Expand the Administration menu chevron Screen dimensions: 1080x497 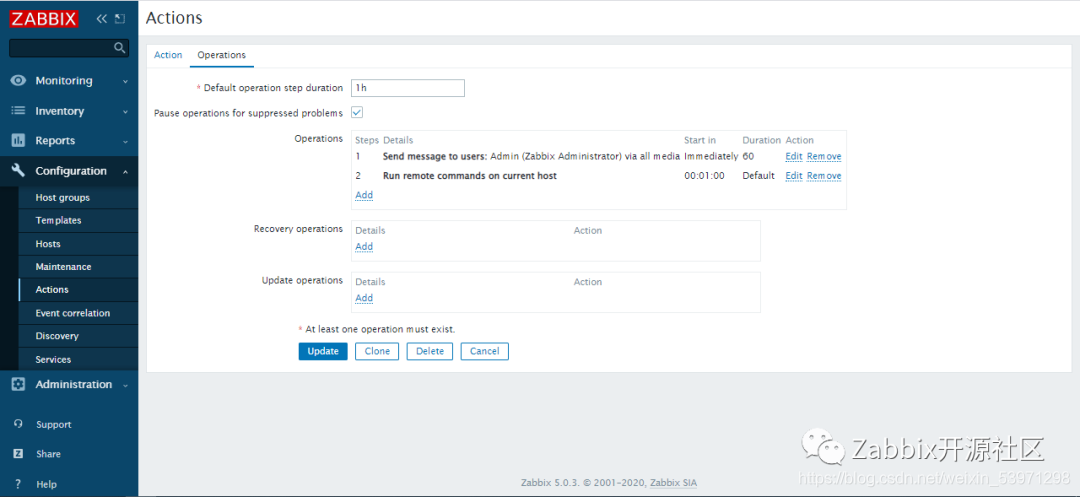coord(125,385)
